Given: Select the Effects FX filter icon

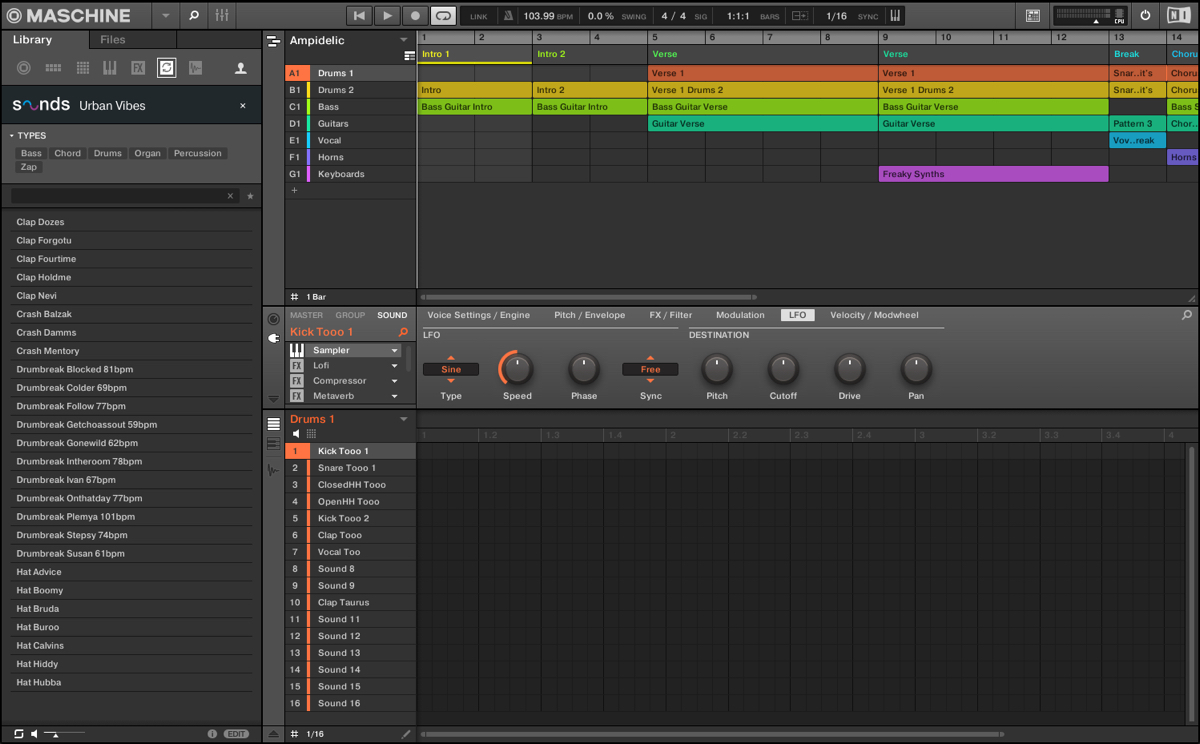Looking at the screenshot, I should pos(138,68).
